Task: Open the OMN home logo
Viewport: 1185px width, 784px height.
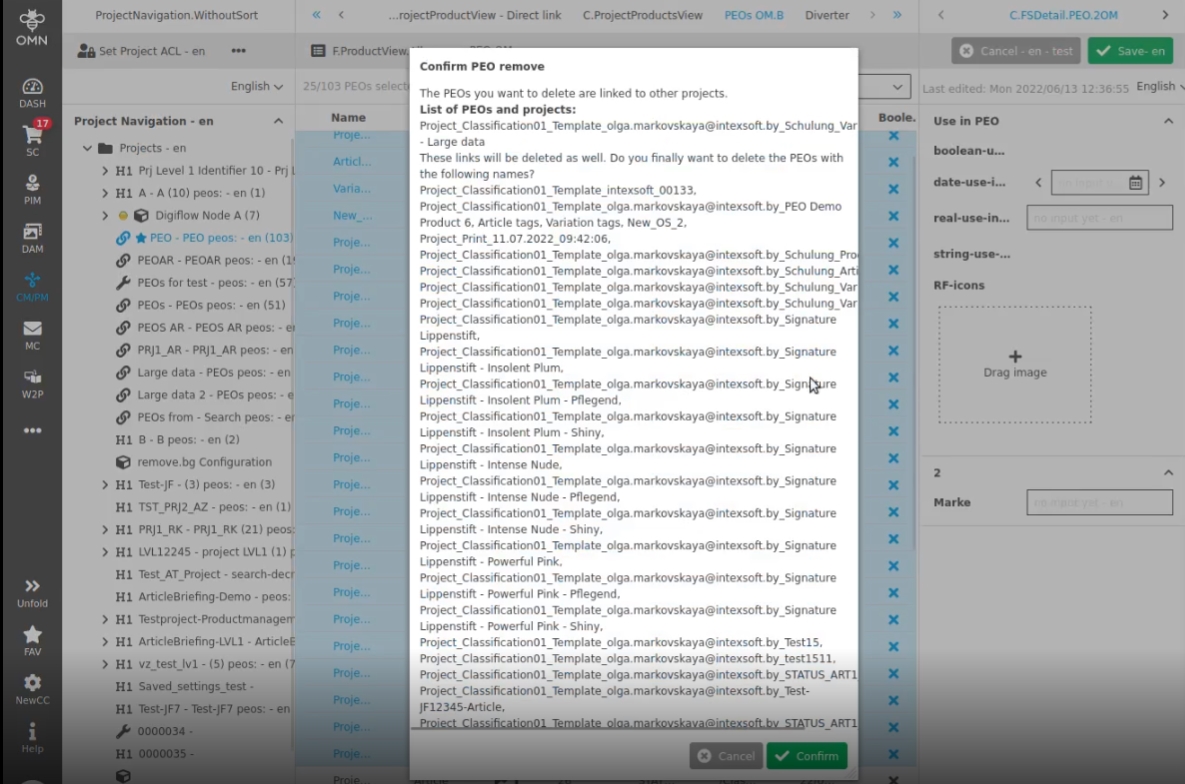Action: click(x=32, y=28)
